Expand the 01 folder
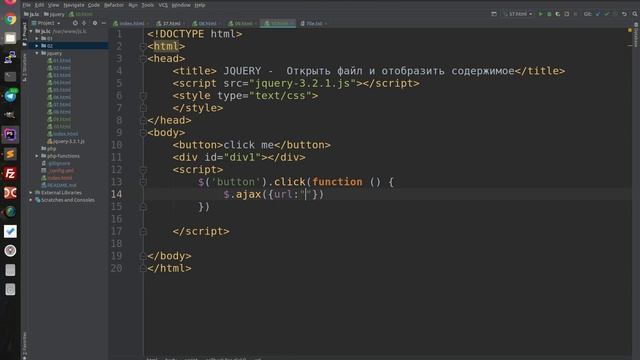 37,38
